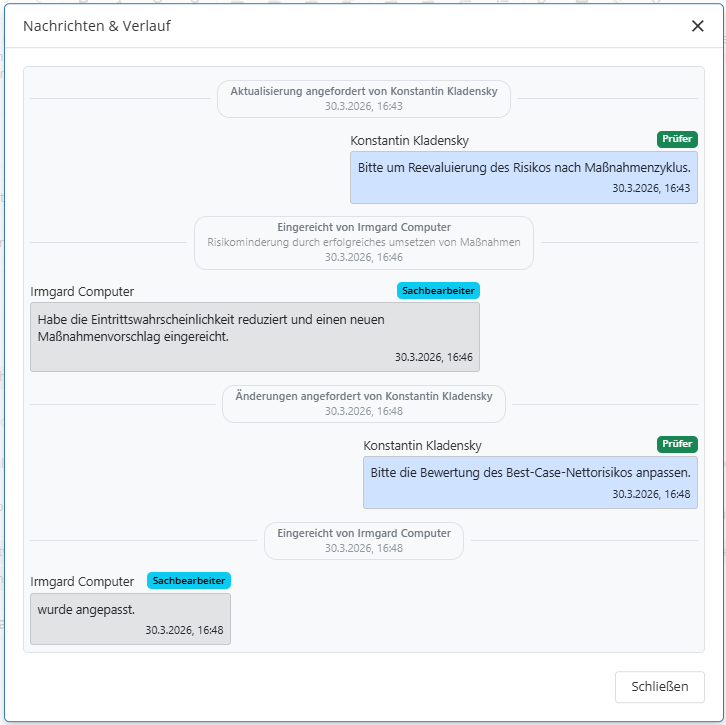Click Sachbearbeiter badge above the Eintrittswahrscheinlichkeit message
The width and height of the screenshot is (726, 725).
click(438, 291)
